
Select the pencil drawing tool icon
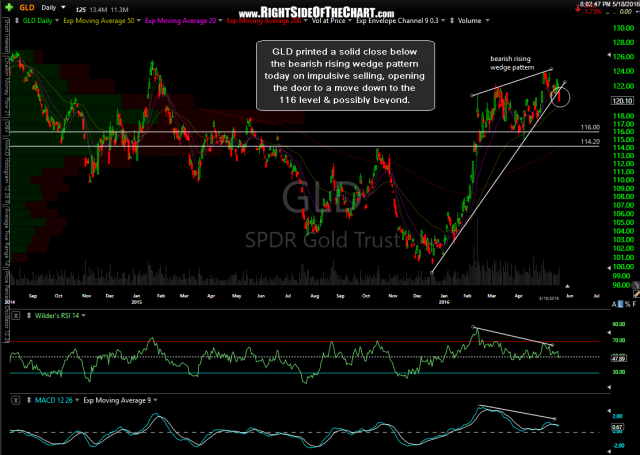tap(636, 293)
